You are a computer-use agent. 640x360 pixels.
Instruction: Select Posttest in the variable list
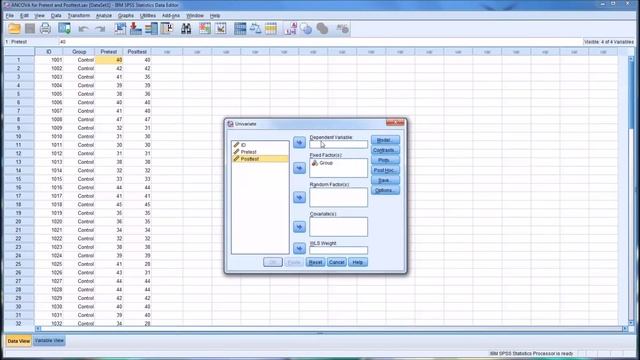[260, 159]
